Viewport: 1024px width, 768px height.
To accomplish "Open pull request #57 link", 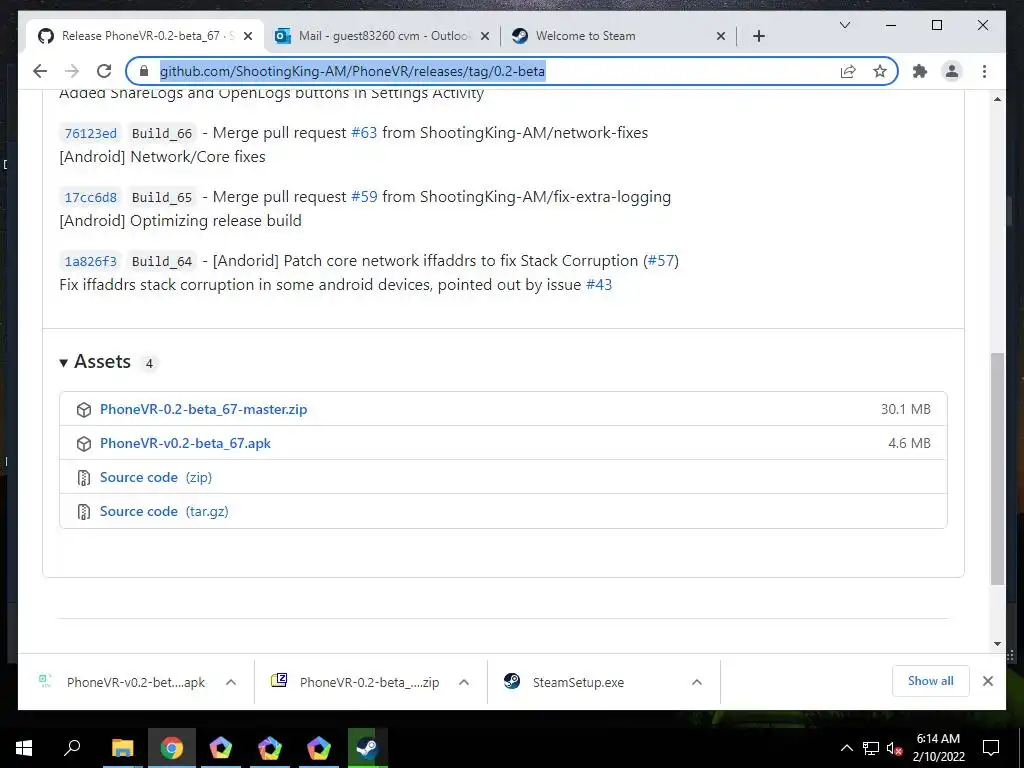I will [x=661, y=261].
